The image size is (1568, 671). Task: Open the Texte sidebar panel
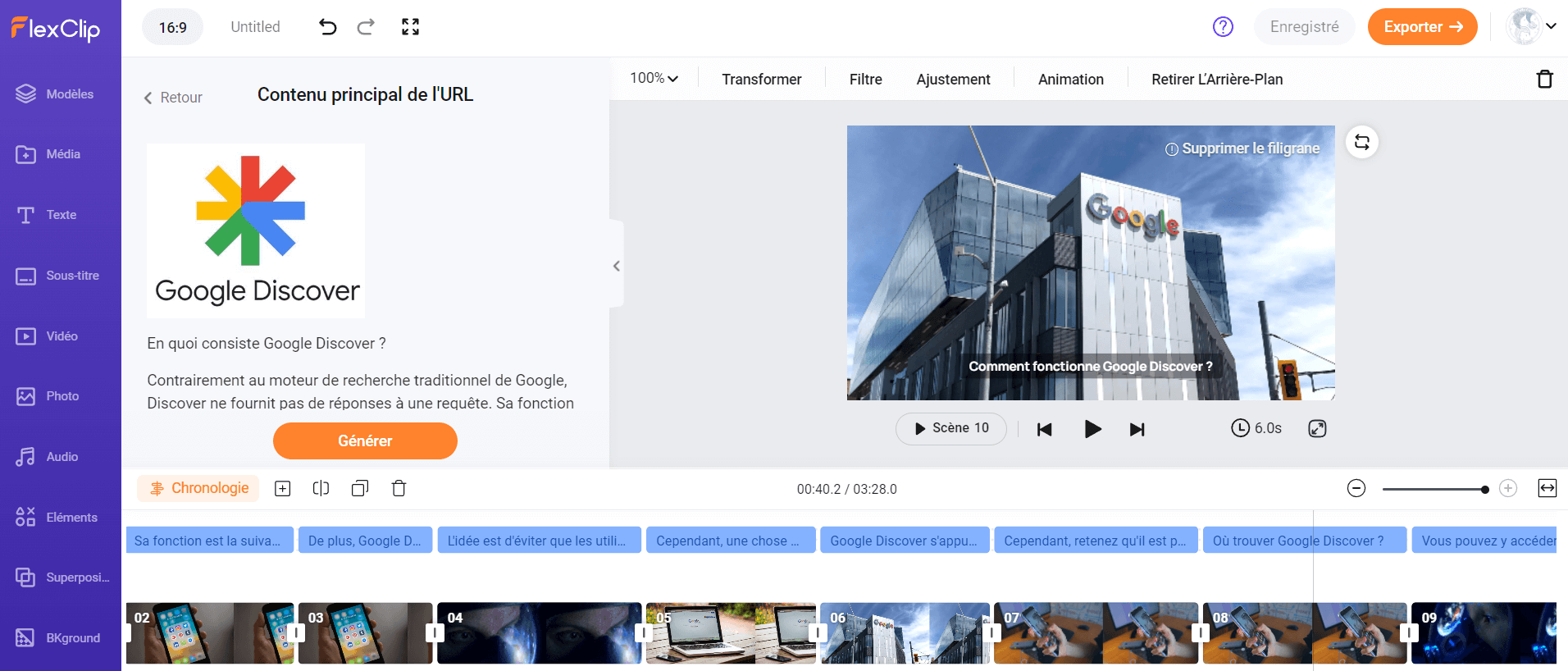[47, 215]
